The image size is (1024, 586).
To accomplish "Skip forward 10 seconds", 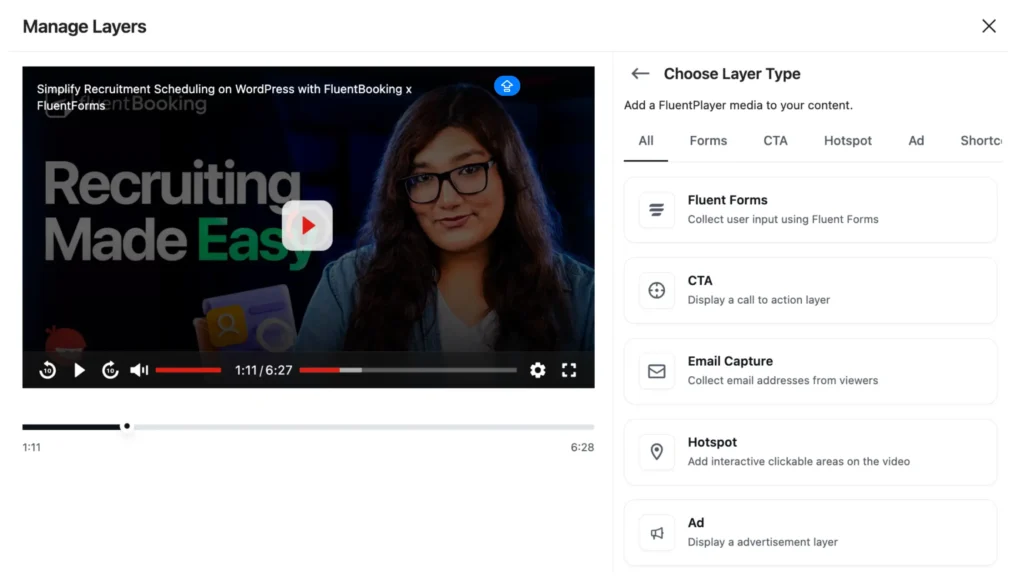I will pos(110,370).
